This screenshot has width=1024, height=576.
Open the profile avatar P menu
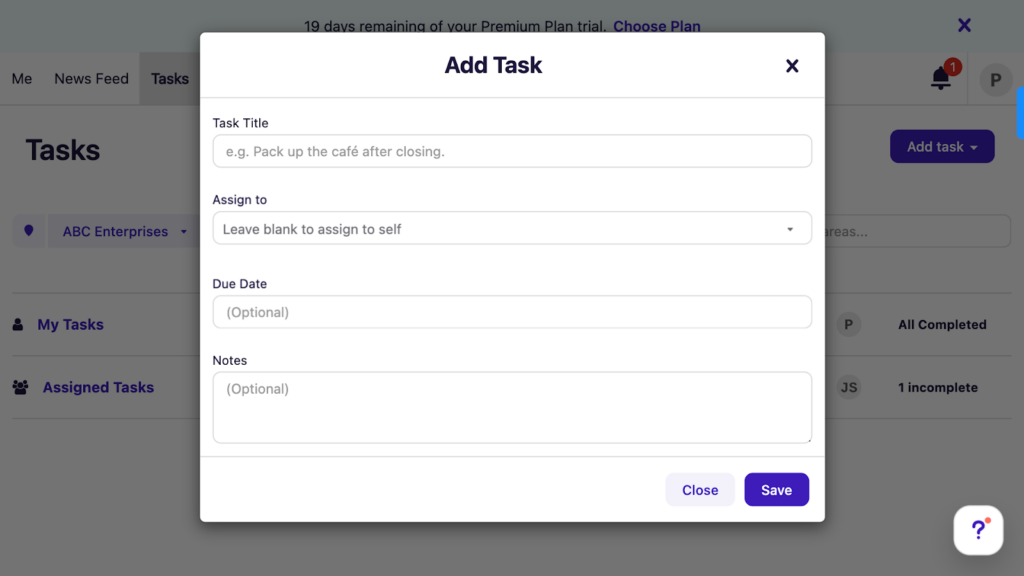(x=995, y=79)
